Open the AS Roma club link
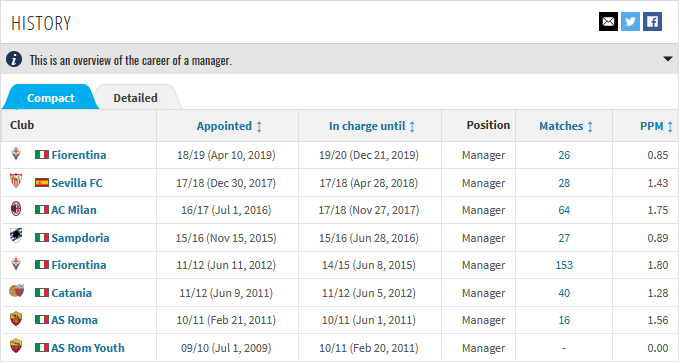This screenshot has width=679, height=362. pyautogui.click(x=74, y=320)
